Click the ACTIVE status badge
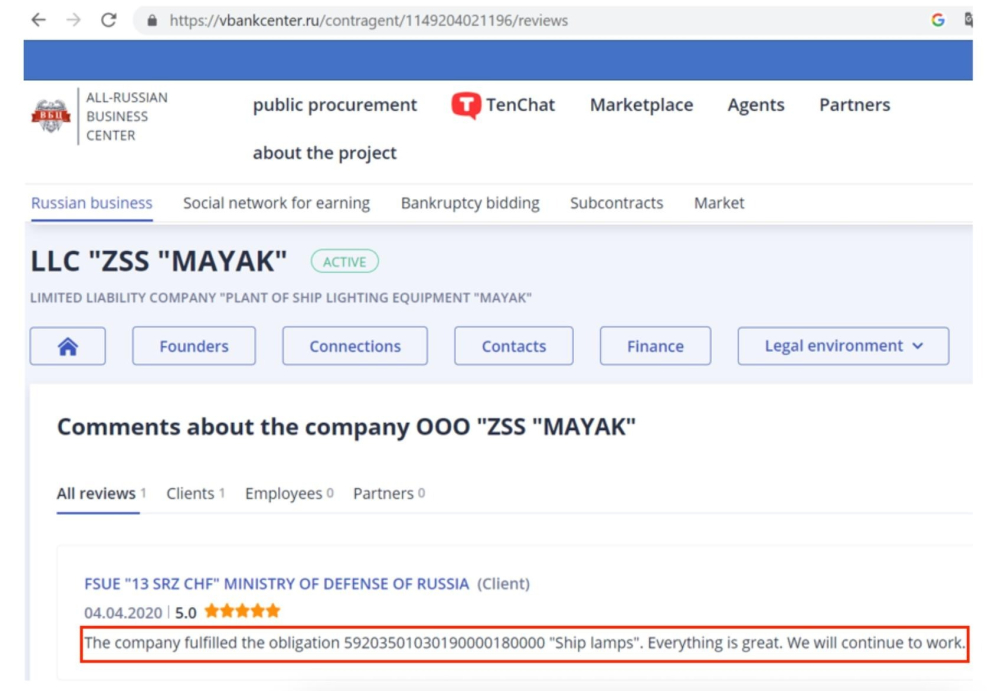Viewport: 1000px width, 691px height. (344, 262)
